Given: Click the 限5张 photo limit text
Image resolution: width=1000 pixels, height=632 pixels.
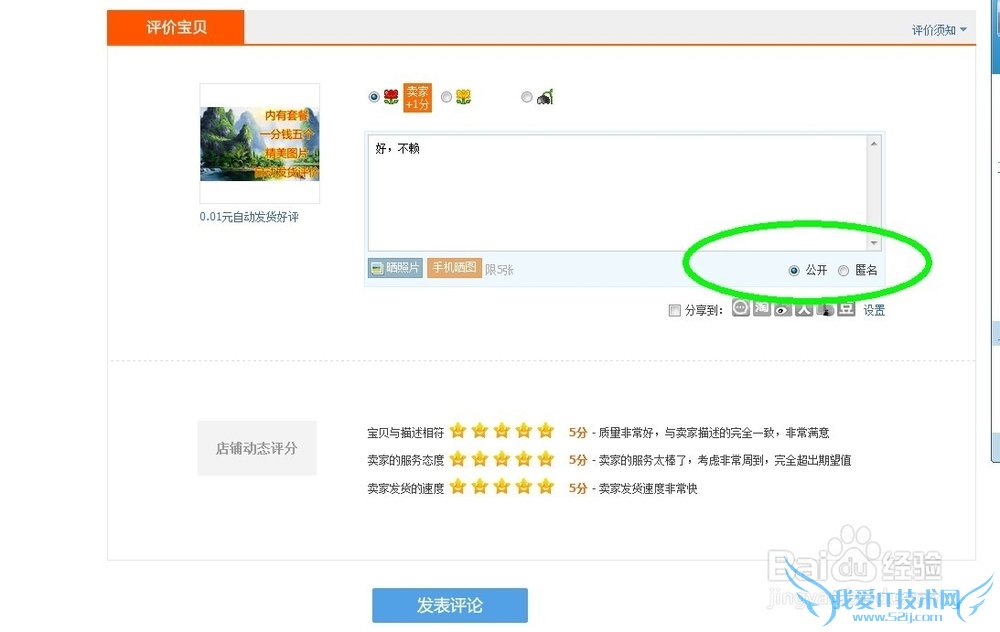Looking at the screenshot, I should click(499, 270).
